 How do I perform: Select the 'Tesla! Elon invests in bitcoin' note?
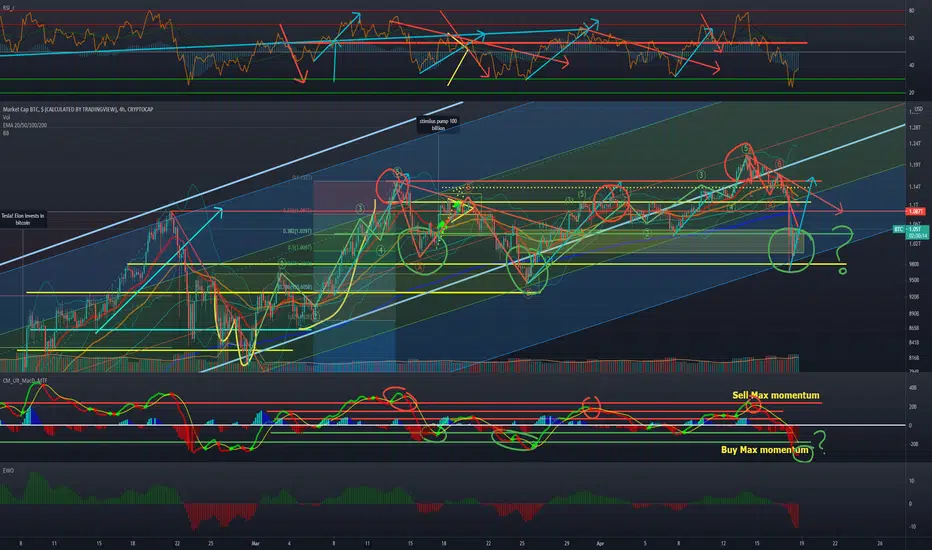23,219
